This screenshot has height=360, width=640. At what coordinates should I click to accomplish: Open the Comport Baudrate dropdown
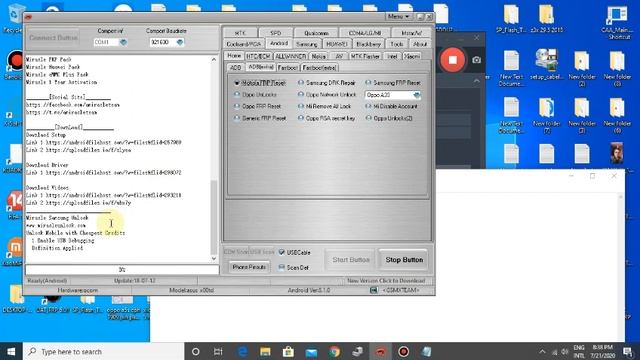click(180, 42)
